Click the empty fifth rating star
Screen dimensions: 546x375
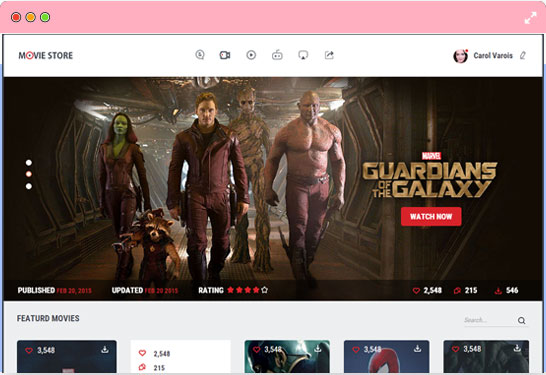(265, 290)
